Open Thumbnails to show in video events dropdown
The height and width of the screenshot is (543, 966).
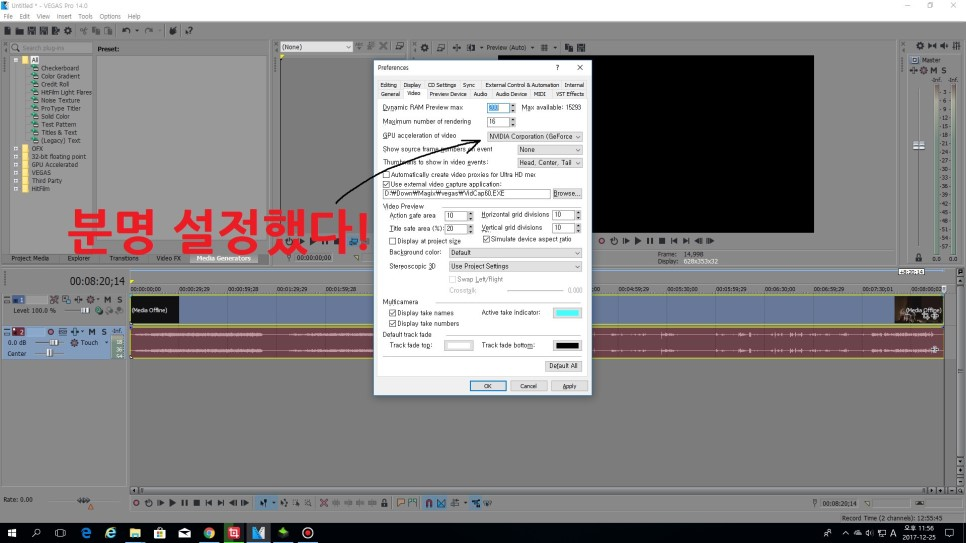(550, 163)
